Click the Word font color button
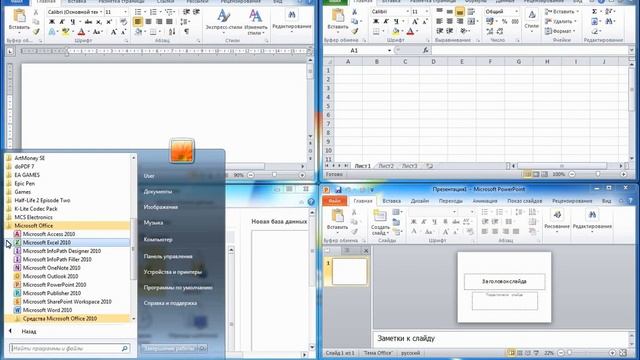This screenshot has height=360, width=640. click(82, 31)
